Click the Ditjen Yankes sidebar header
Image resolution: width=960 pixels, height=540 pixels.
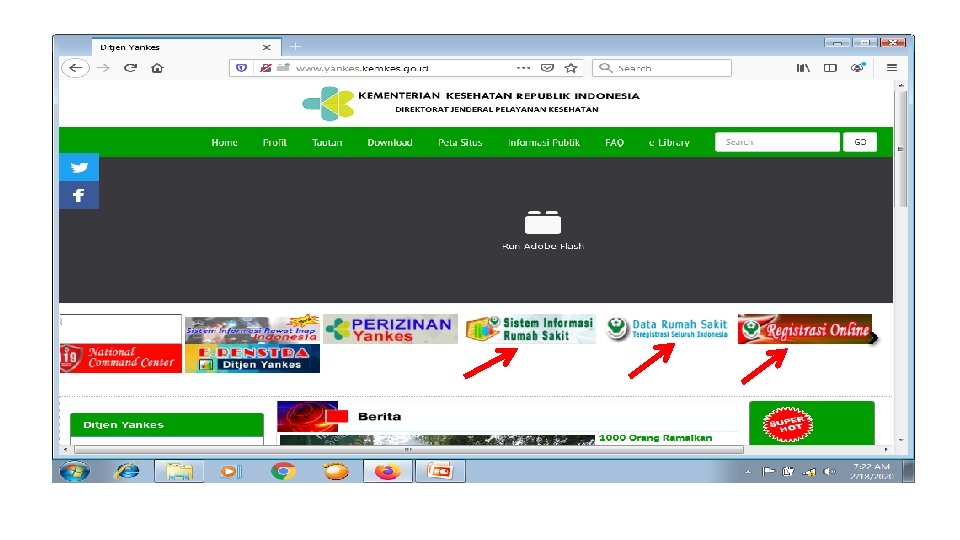click(167, 425)
